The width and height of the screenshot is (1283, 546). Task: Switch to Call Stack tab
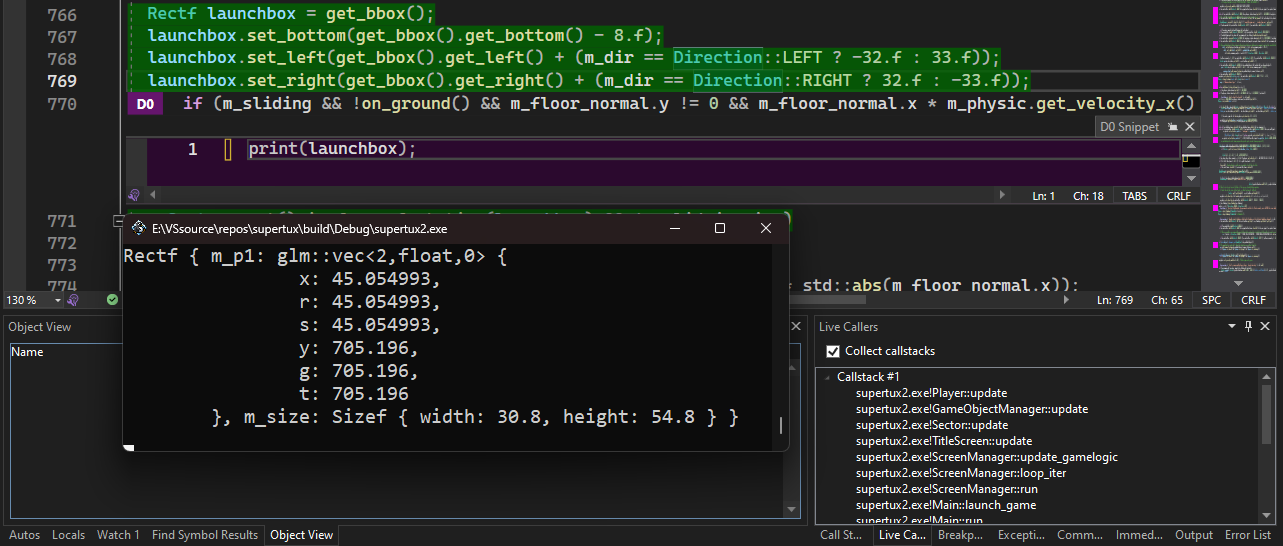841,535
